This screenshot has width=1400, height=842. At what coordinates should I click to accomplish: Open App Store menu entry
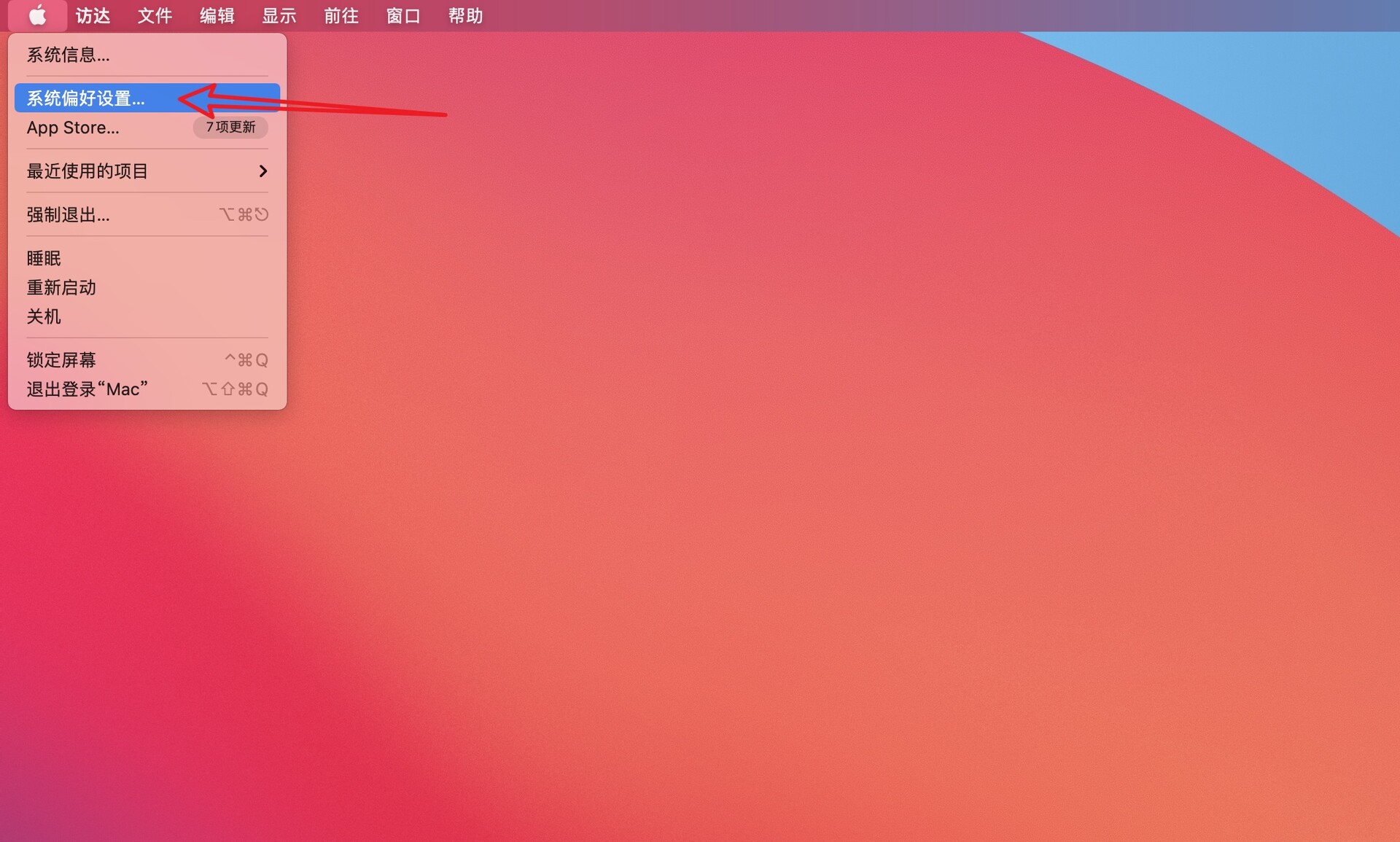[73, 128]
